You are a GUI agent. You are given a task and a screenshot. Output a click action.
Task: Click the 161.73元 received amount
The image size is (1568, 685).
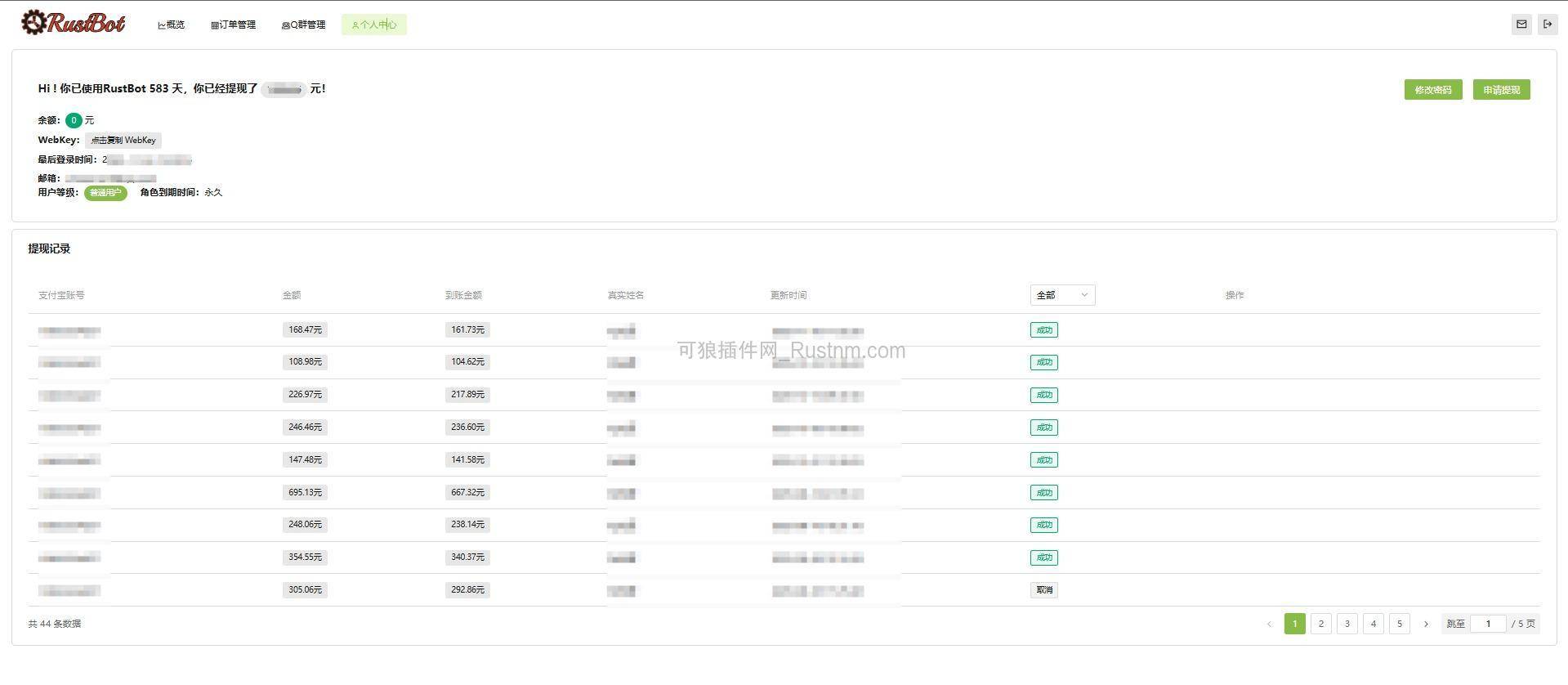[x=467, y=330]
